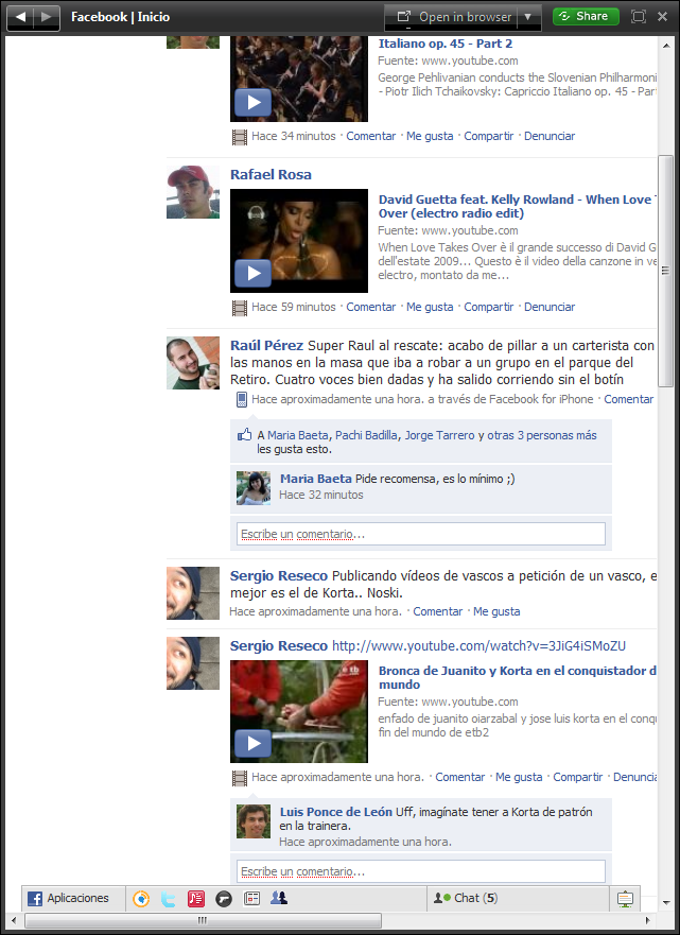The width and height of the screenshot is (680, 935).
Task: Click Comentar on the Bronca video post
Action: point(460,778)
